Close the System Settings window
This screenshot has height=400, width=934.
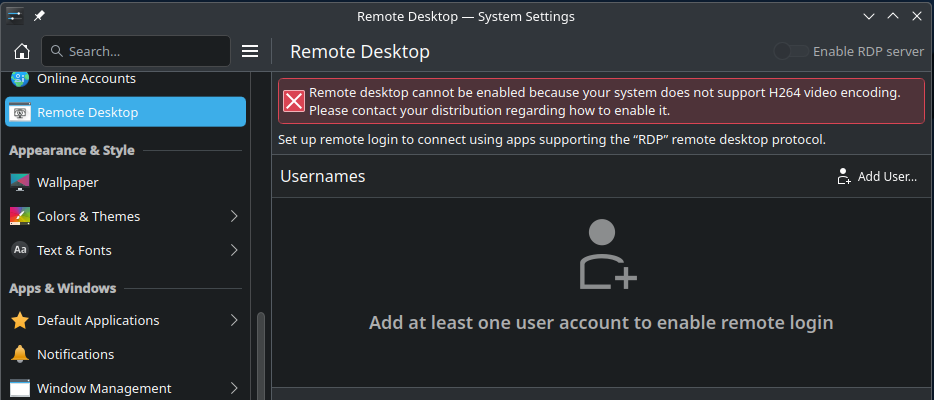[917, 17]
